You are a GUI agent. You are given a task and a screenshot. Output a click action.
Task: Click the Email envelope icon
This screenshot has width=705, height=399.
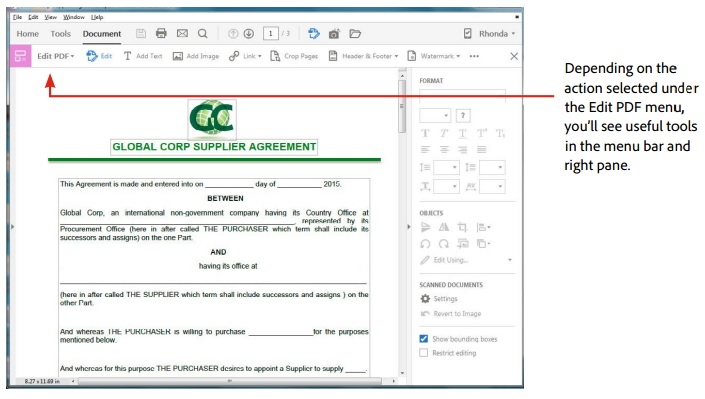tap(182, 33)
